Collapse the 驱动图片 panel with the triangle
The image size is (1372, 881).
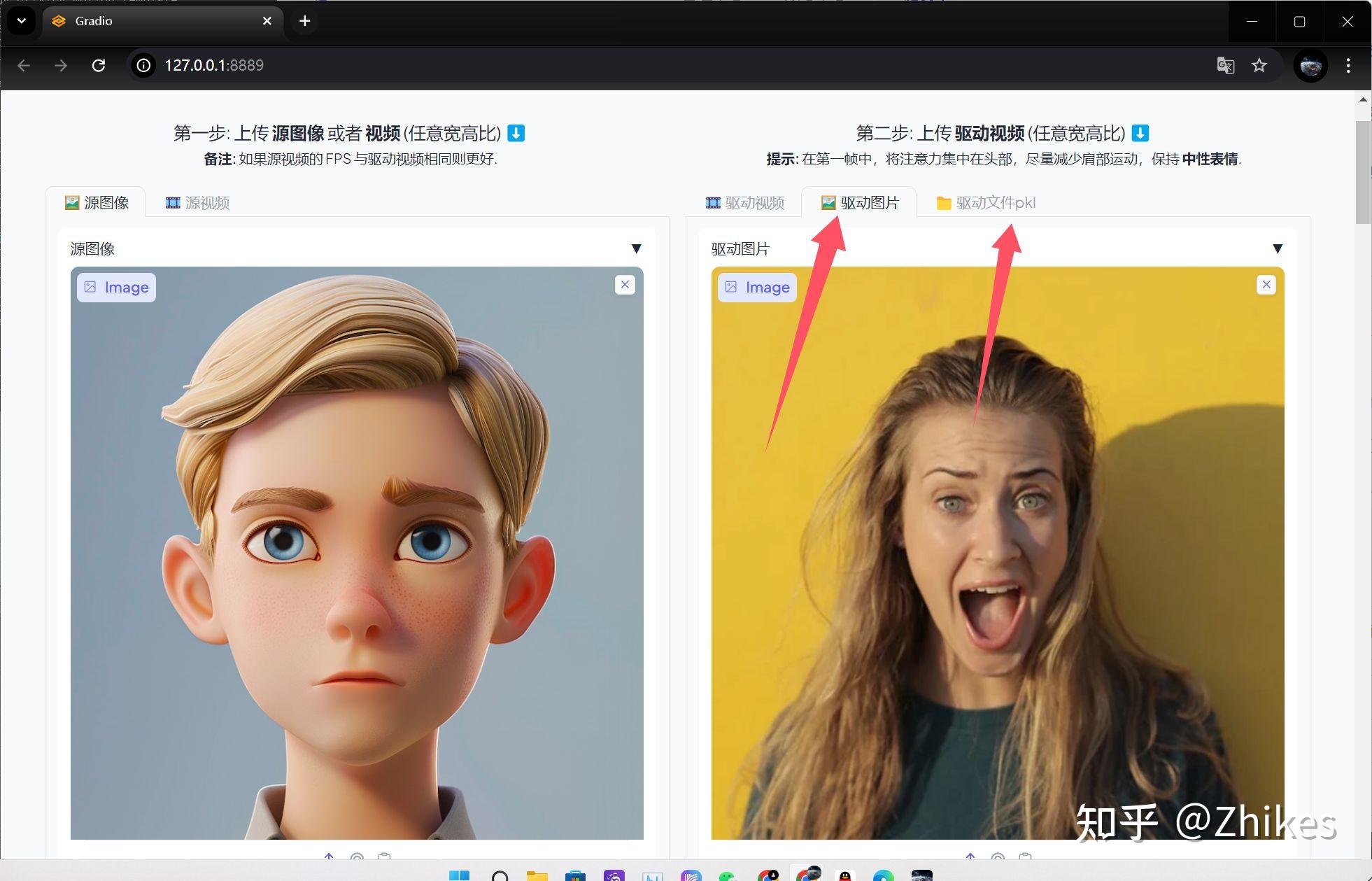(x=1277, y=248)
